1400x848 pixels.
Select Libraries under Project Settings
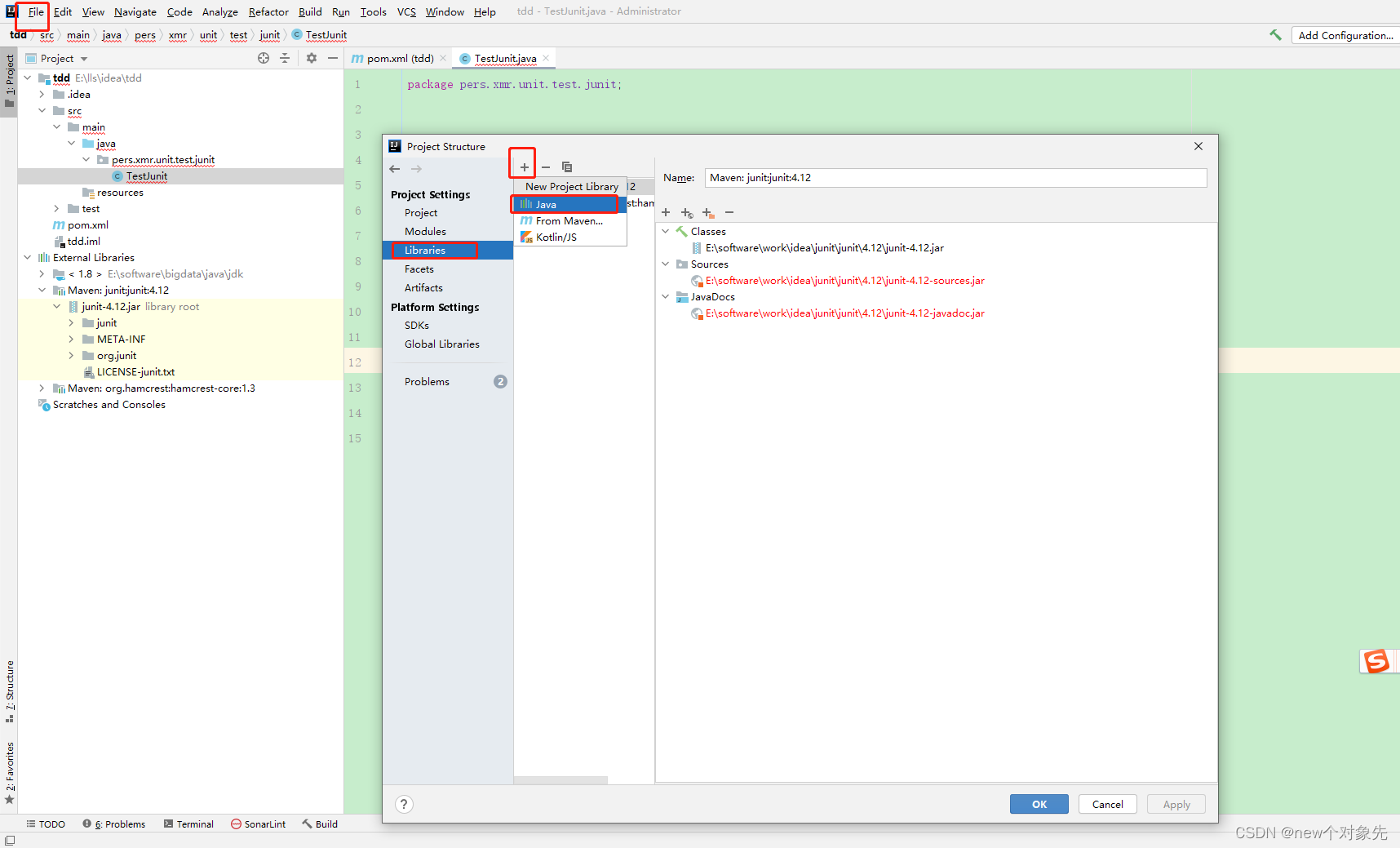[x=448, y=251]
